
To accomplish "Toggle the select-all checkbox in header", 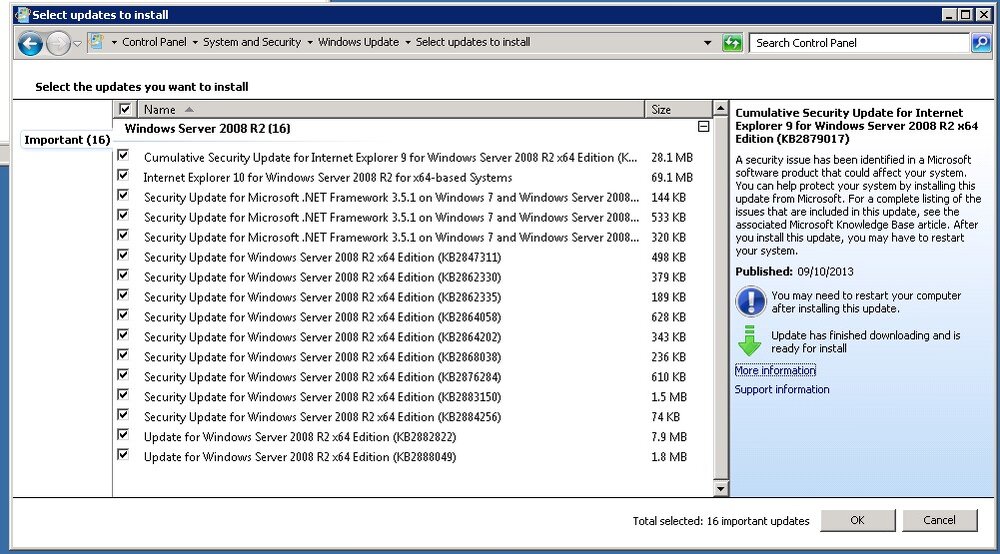I will point(125,109).
